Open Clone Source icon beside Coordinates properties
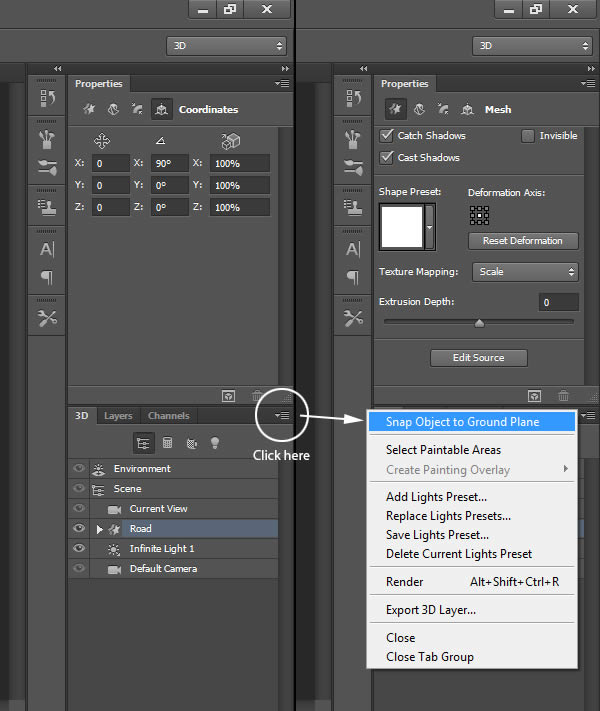Viewport: 600px width, 711px height. tap(47, 208)
